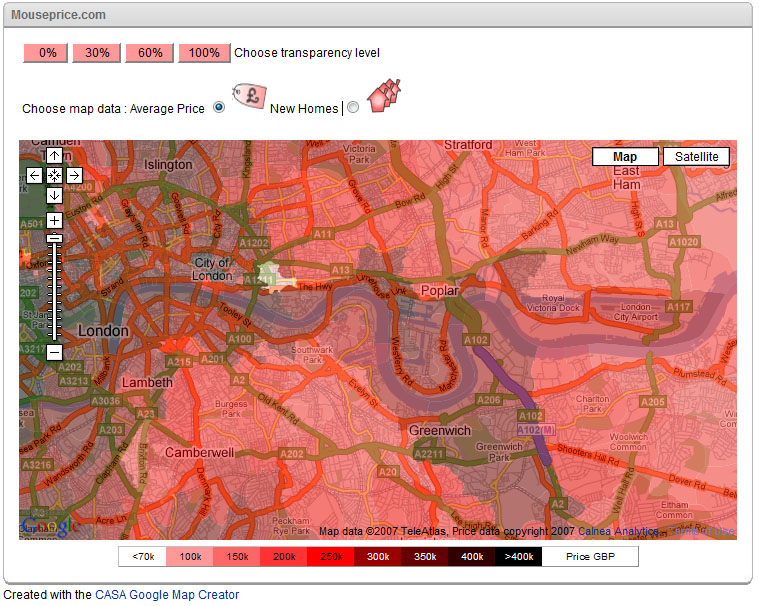Click the center/reset map position icon

(x=54, y=175)
